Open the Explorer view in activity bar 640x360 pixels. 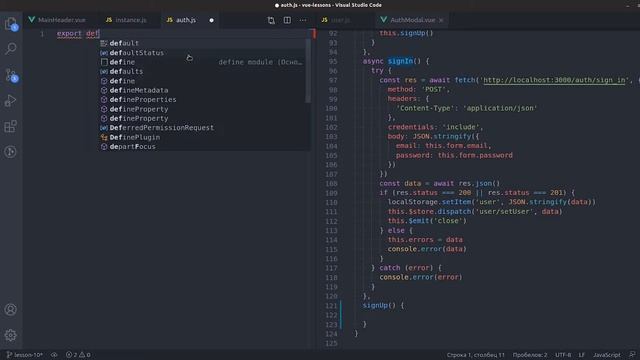[11, 24]
